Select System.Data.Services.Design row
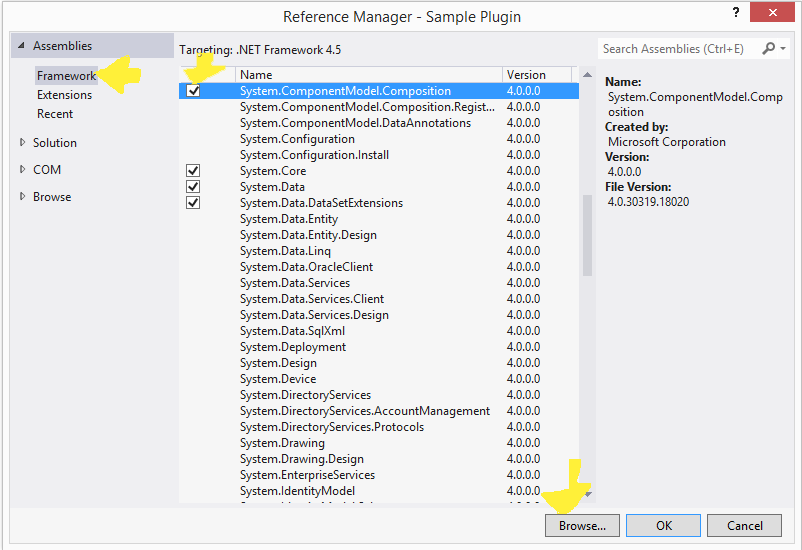 point(379,315)
